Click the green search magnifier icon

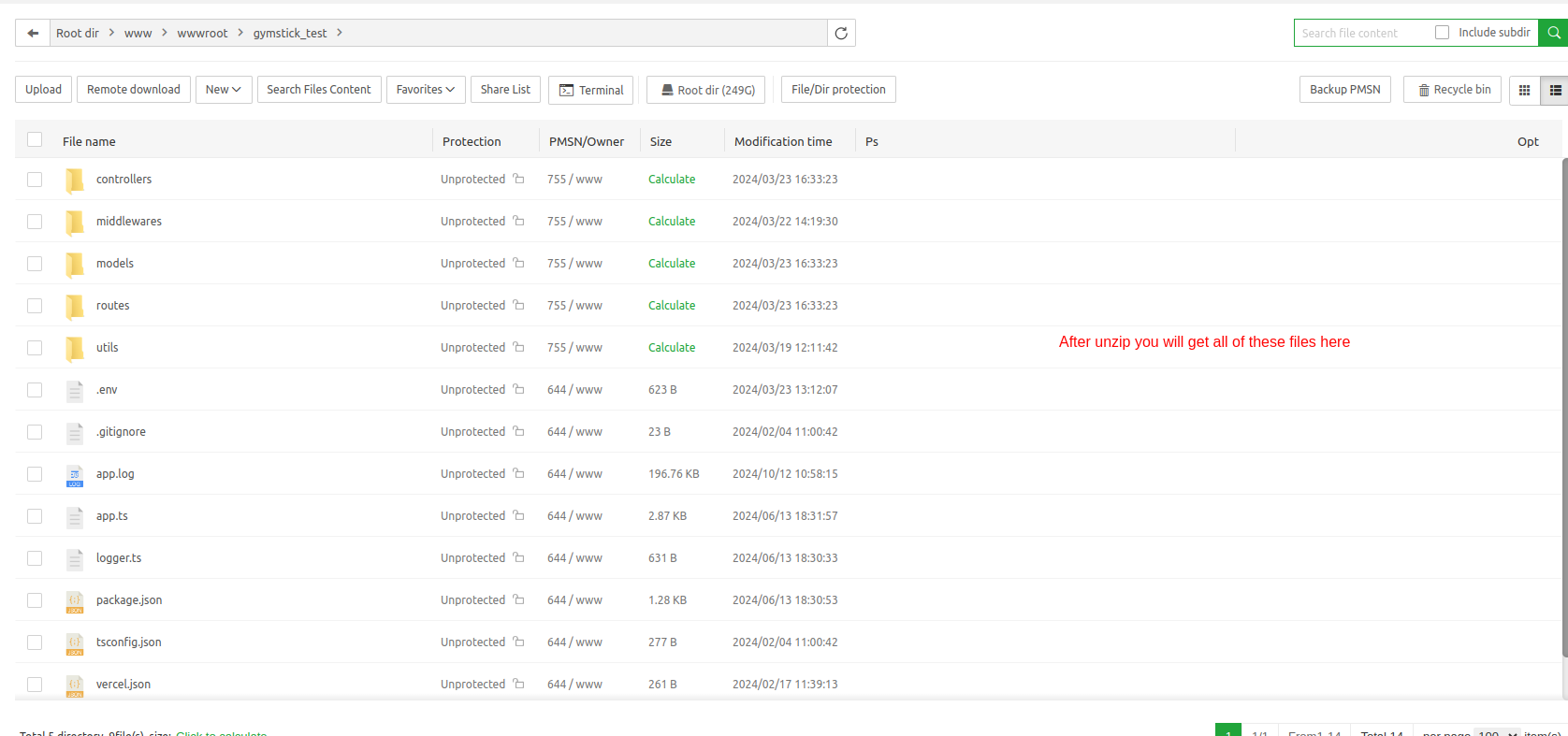[x=1553, y=33]
